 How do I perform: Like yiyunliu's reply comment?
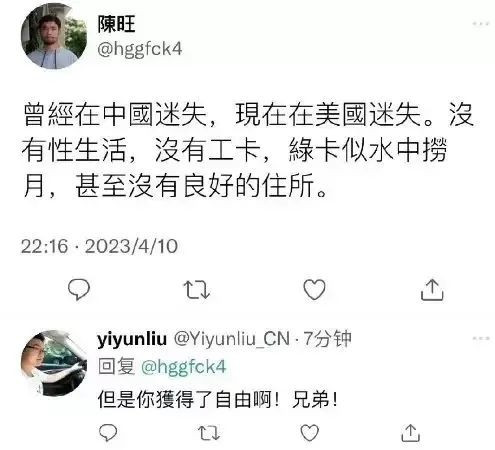(x=310, y=433)
